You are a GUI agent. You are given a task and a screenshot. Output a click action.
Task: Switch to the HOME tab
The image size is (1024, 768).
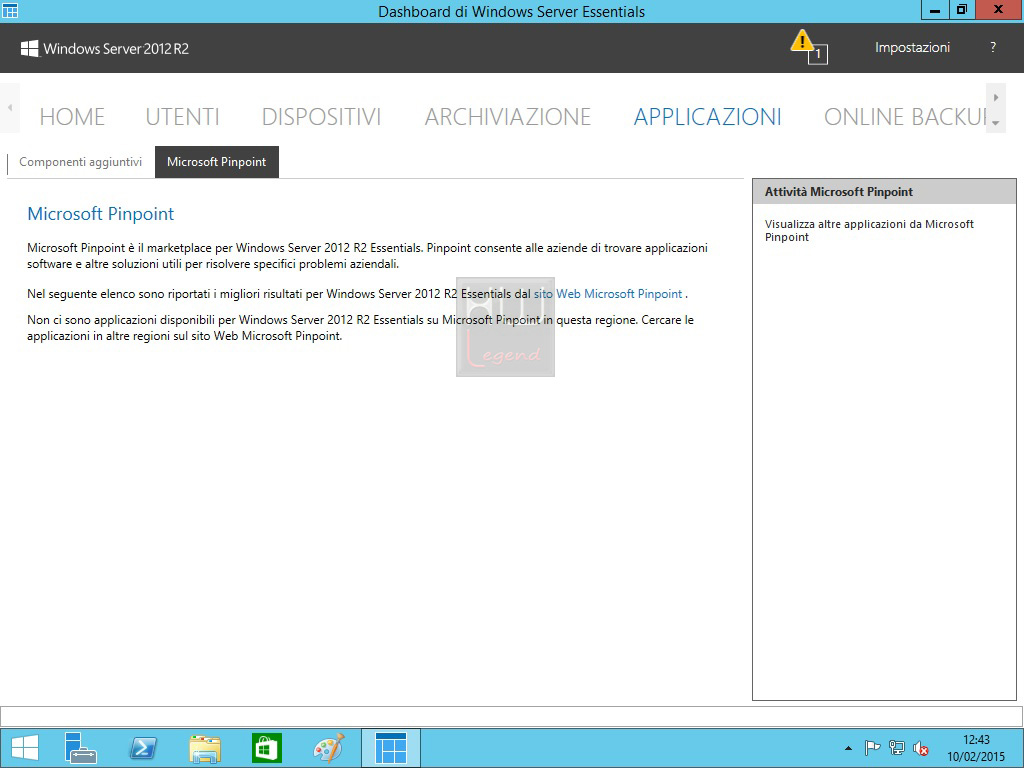pos(72,116)
